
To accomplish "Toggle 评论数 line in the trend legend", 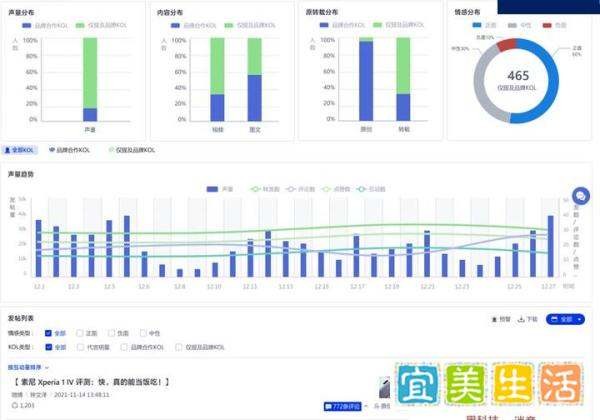I will tap(294, 189).
